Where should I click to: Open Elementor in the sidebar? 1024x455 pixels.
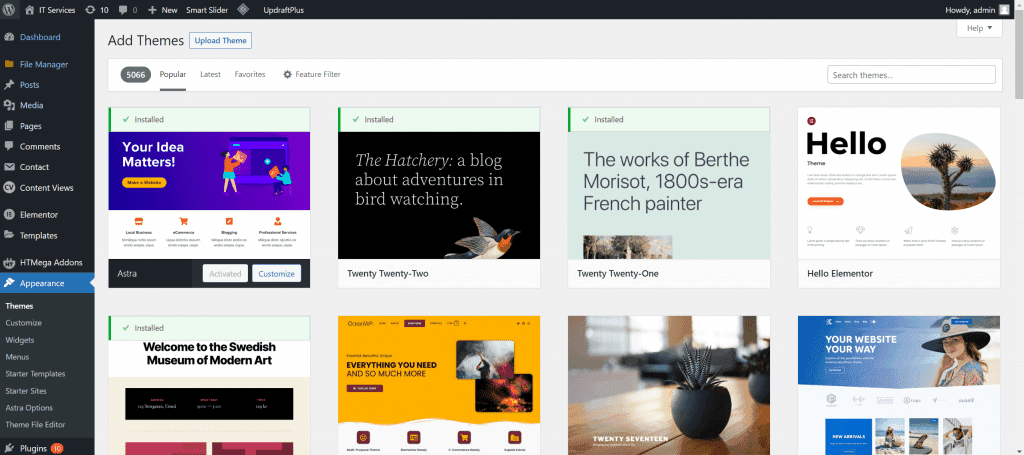pos(38,214)
